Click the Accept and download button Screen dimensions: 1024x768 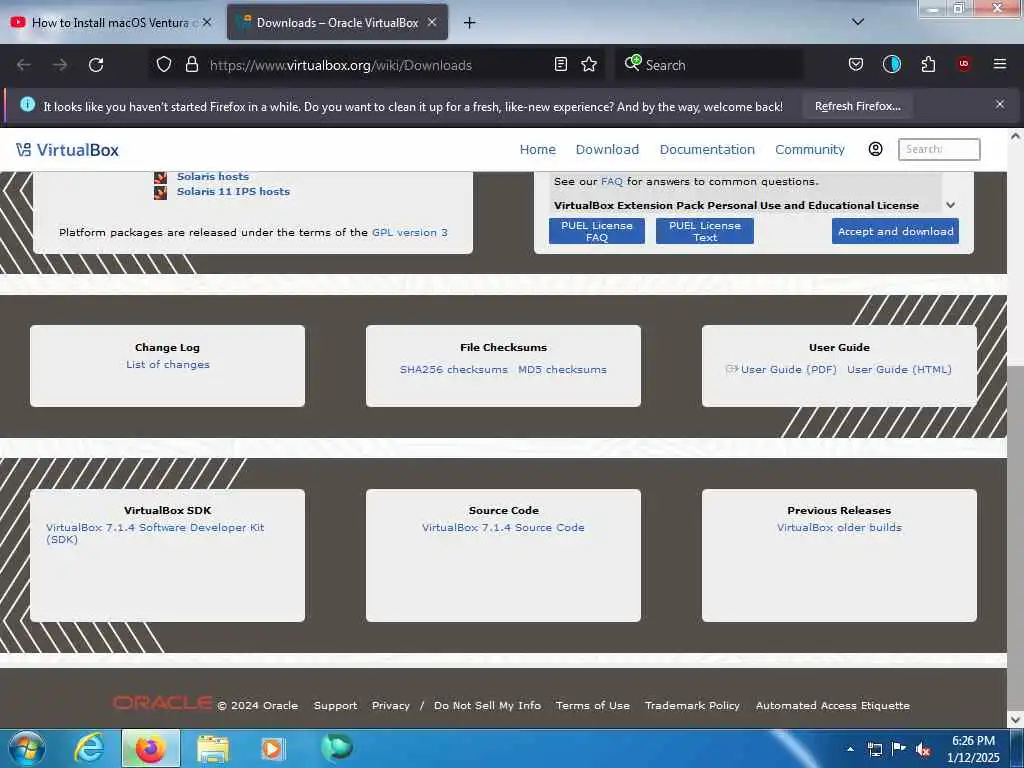pos(895,231)
